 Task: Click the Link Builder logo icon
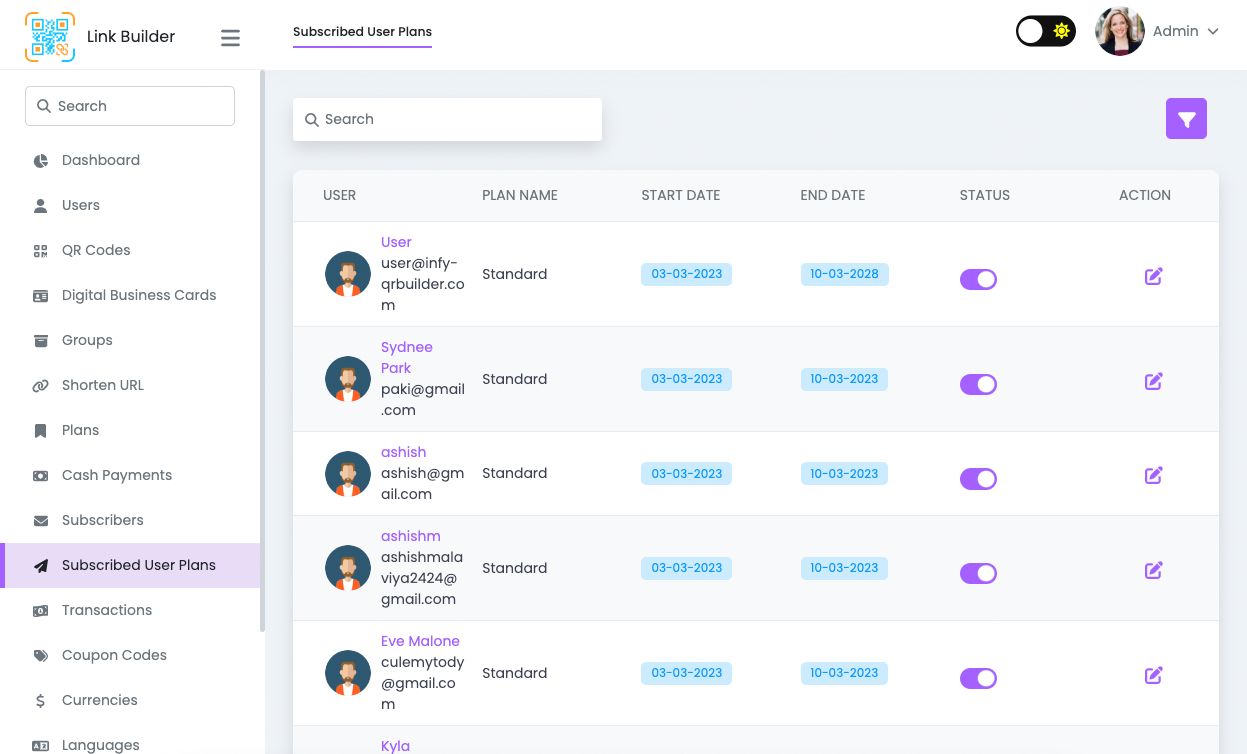(x=50, y=37)
